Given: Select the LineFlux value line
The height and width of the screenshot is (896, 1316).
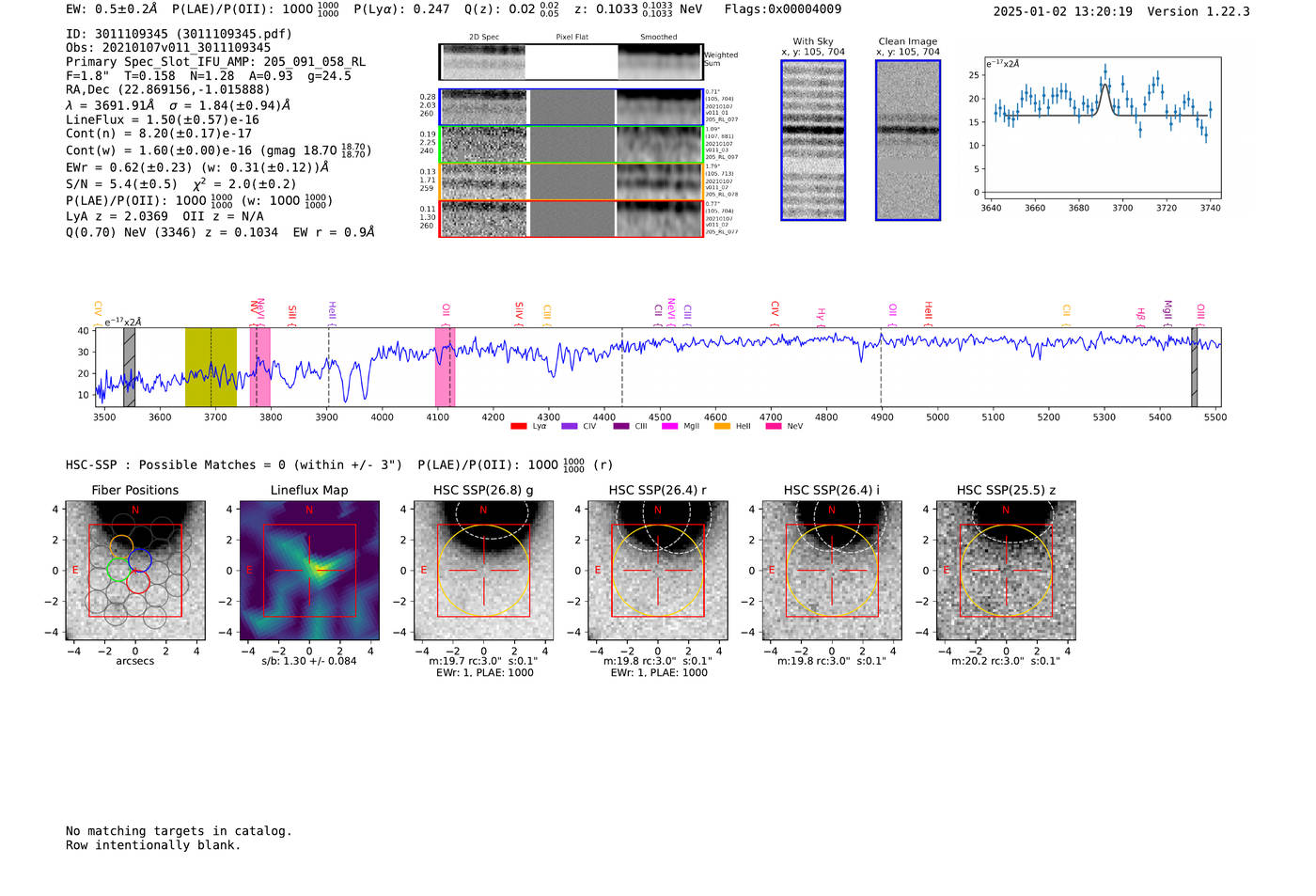Looking at the screenshot, I should 163,120.
